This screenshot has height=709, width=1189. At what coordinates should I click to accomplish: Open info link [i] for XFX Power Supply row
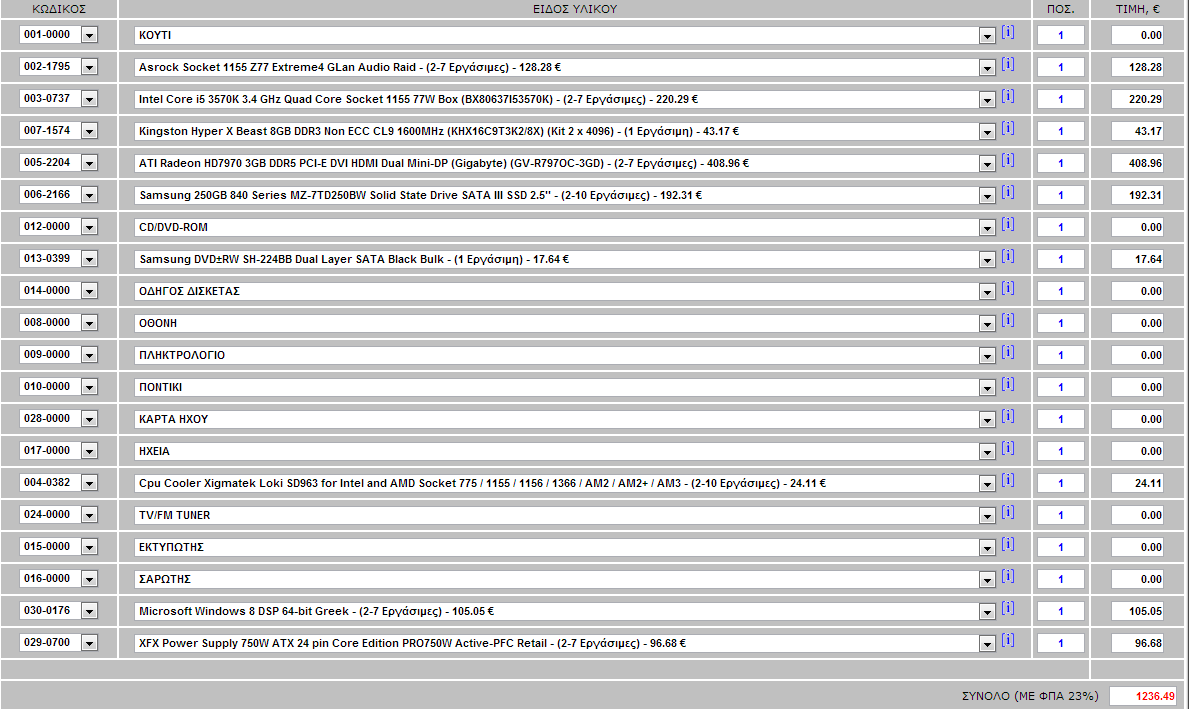[x=1008, y=640]
